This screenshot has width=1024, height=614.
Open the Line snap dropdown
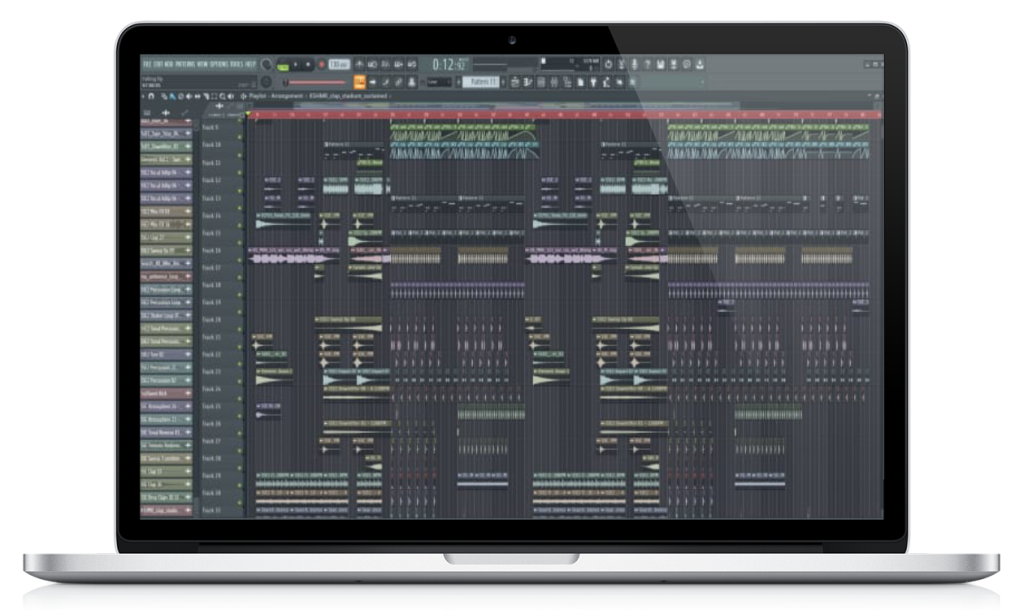point(438,82)
